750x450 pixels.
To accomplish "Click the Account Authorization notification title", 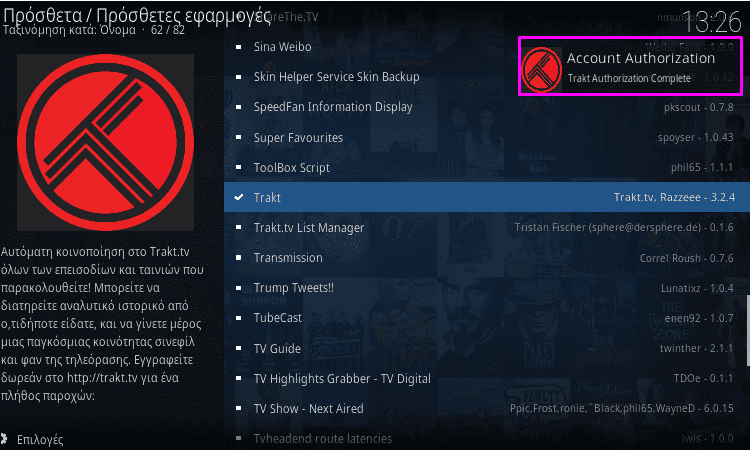I will (640, 58).
